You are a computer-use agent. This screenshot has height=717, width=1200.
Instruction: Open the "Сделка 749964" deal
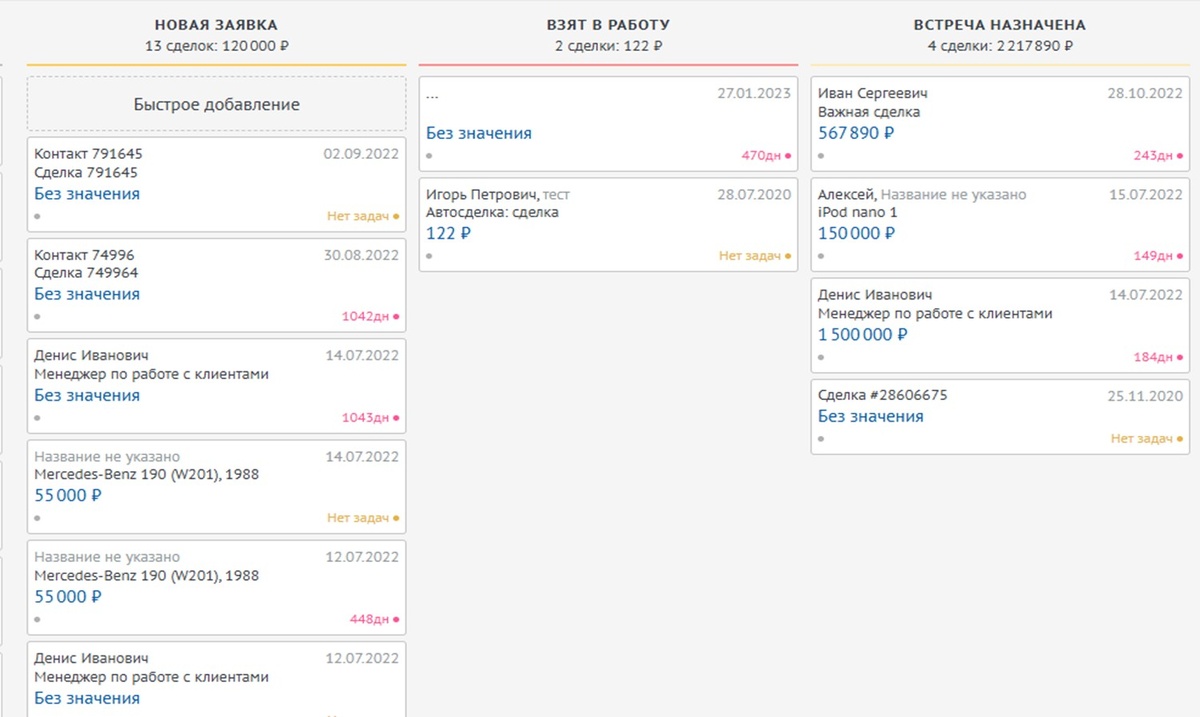click(86, 273)
